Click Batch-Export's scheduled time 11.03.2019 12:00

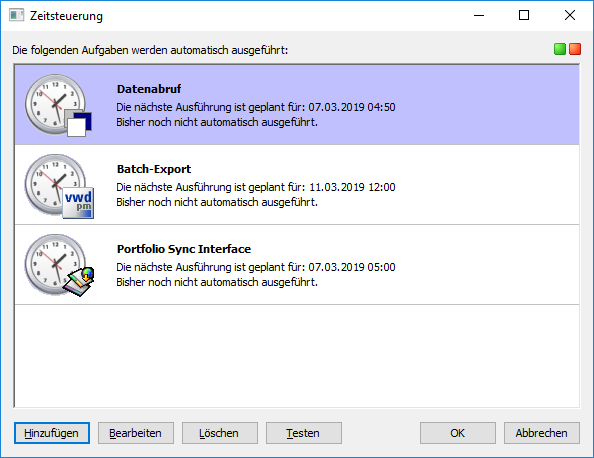(x=352, y=187)
